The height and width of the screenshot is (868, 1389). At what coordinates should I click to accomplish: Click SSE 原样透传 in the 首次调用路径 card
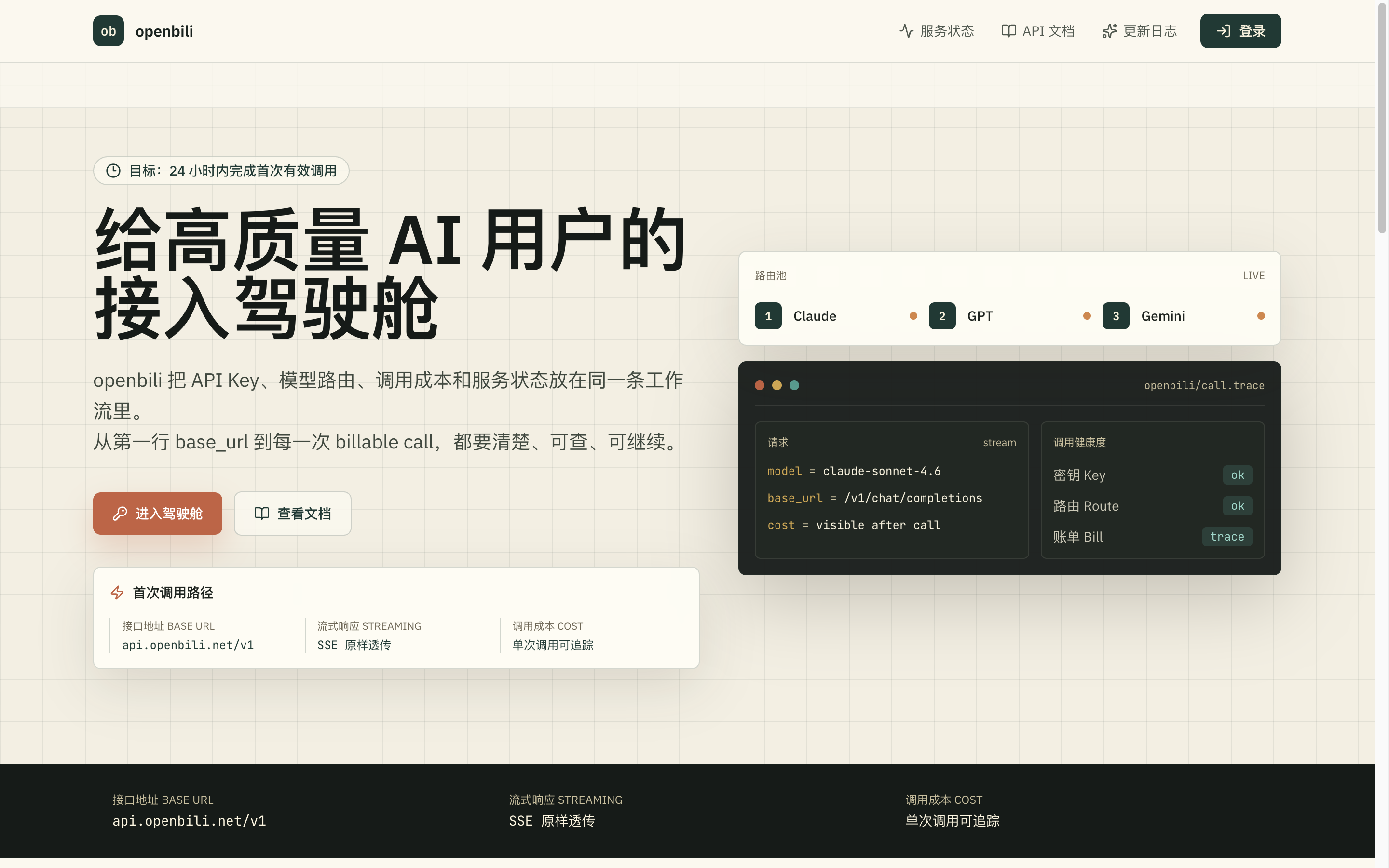(354, 645)
